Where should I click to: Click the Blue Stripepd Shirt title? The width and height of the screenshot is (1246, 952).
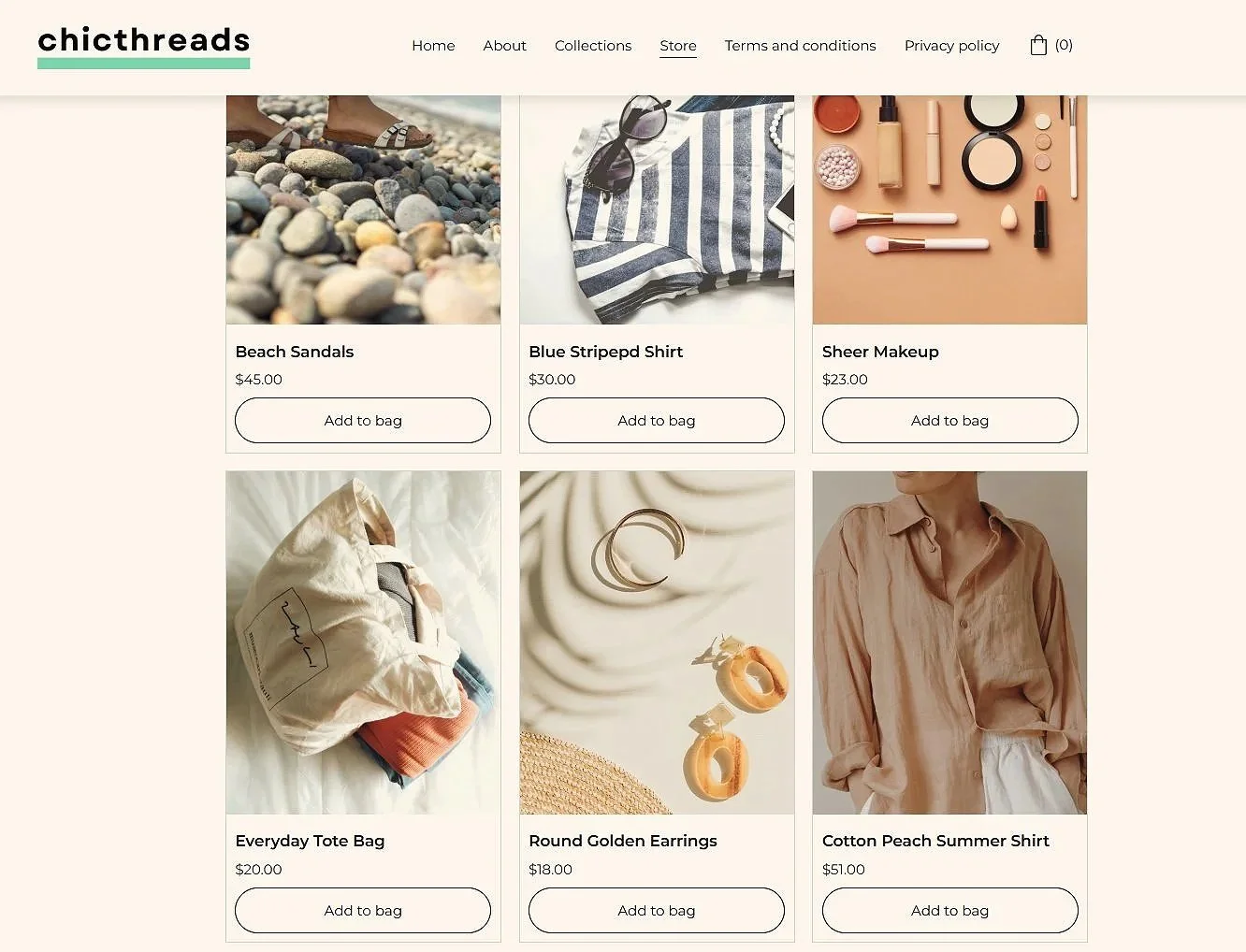point(605,352)
